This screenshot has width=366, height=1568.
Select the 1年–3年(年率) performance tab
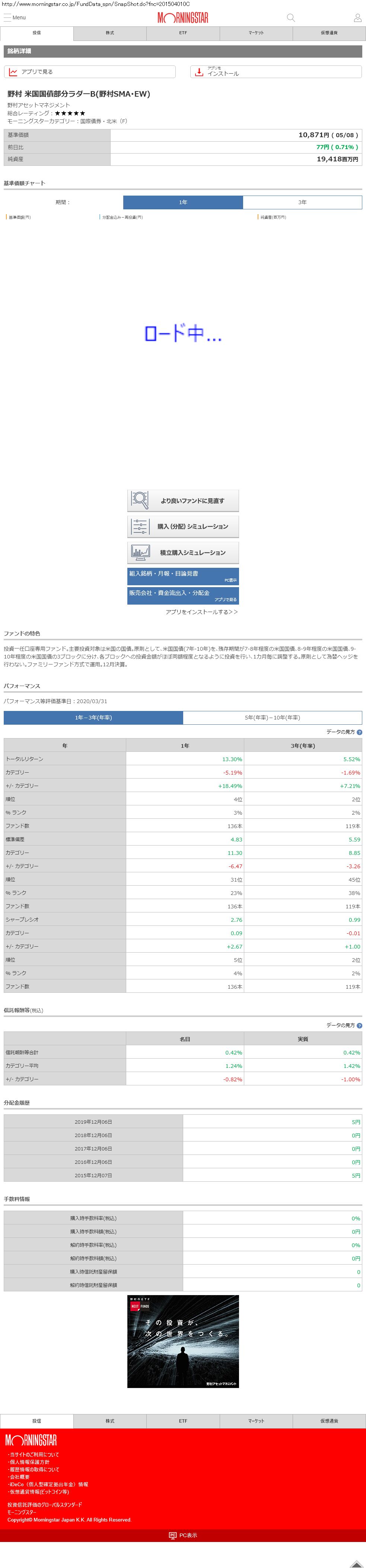(x=93, y=718)
